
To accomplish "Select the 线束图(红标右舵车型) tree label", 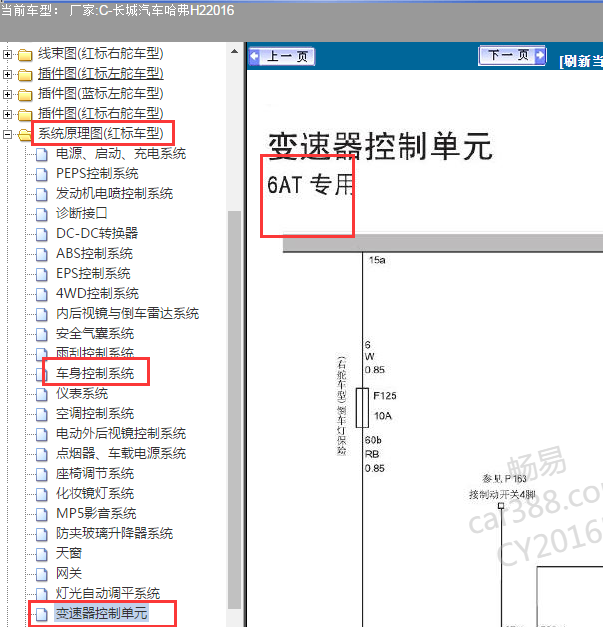I will point(101,54).
